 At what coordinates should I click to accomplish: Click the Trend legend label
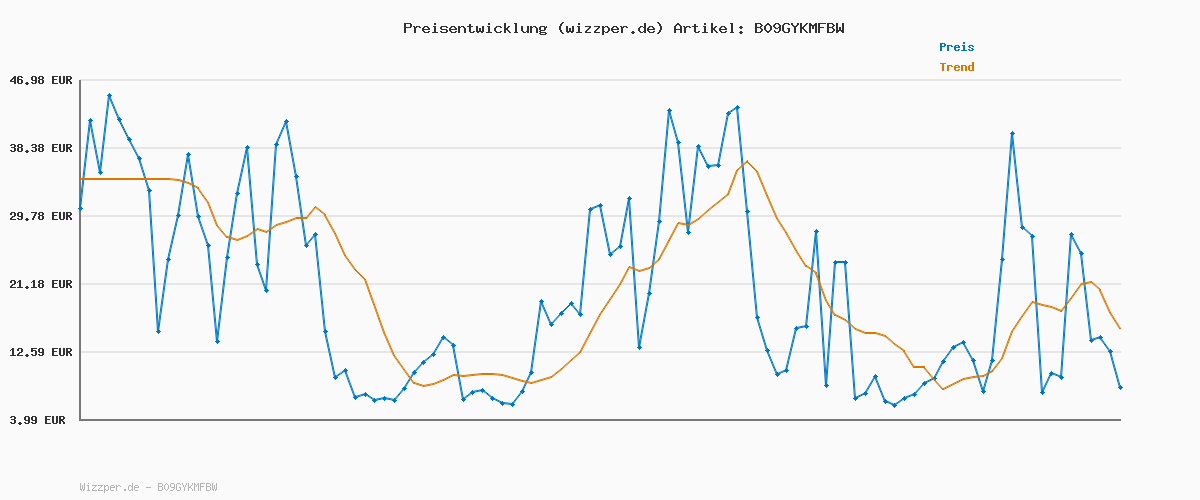point(956,67)
